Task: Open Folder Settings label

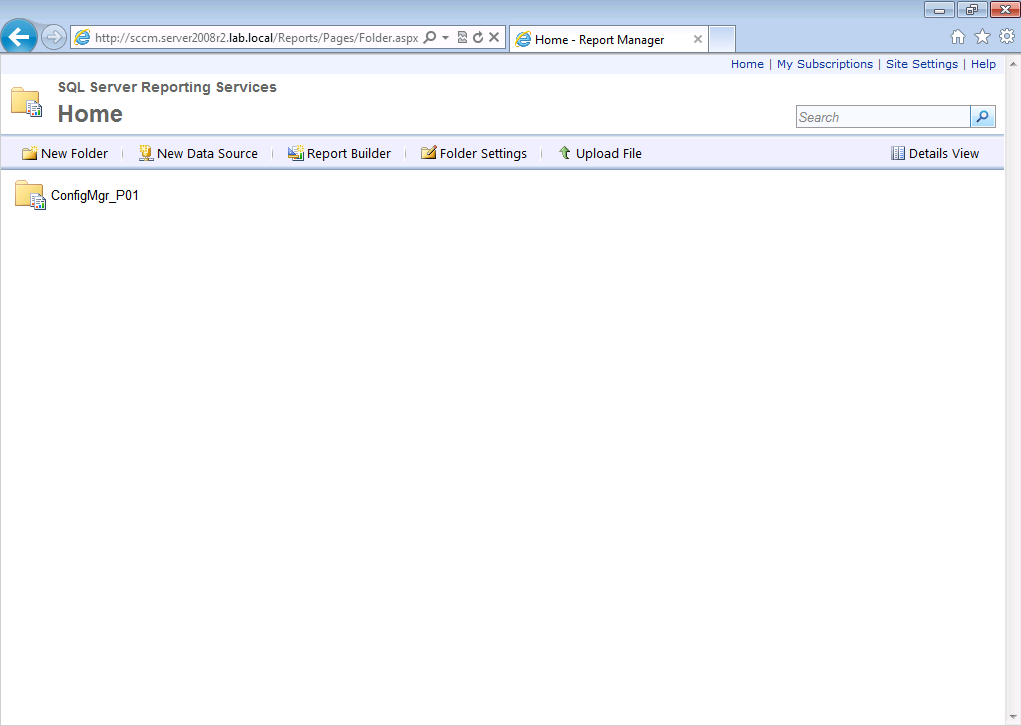Action: pos(483,154)
